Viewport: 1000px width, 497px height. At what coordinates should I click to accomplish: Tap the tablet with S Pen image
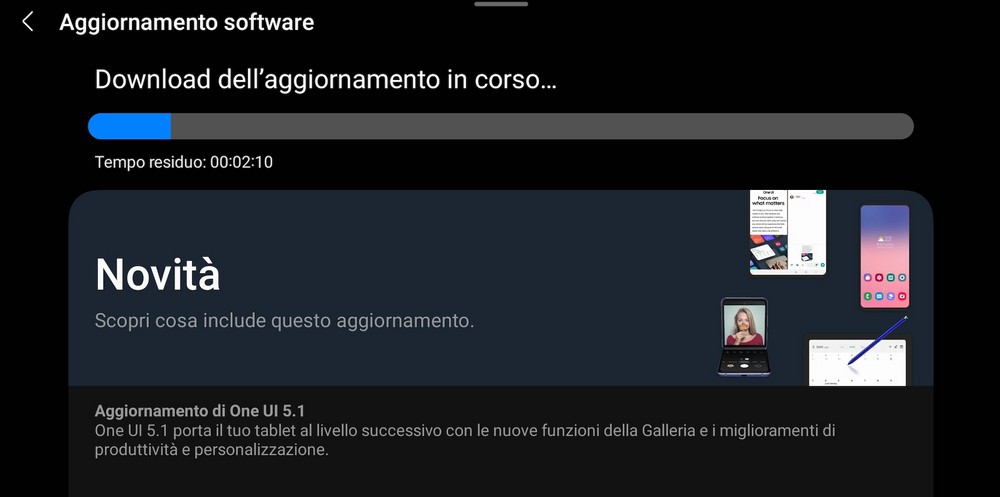(x=858, y=360)
